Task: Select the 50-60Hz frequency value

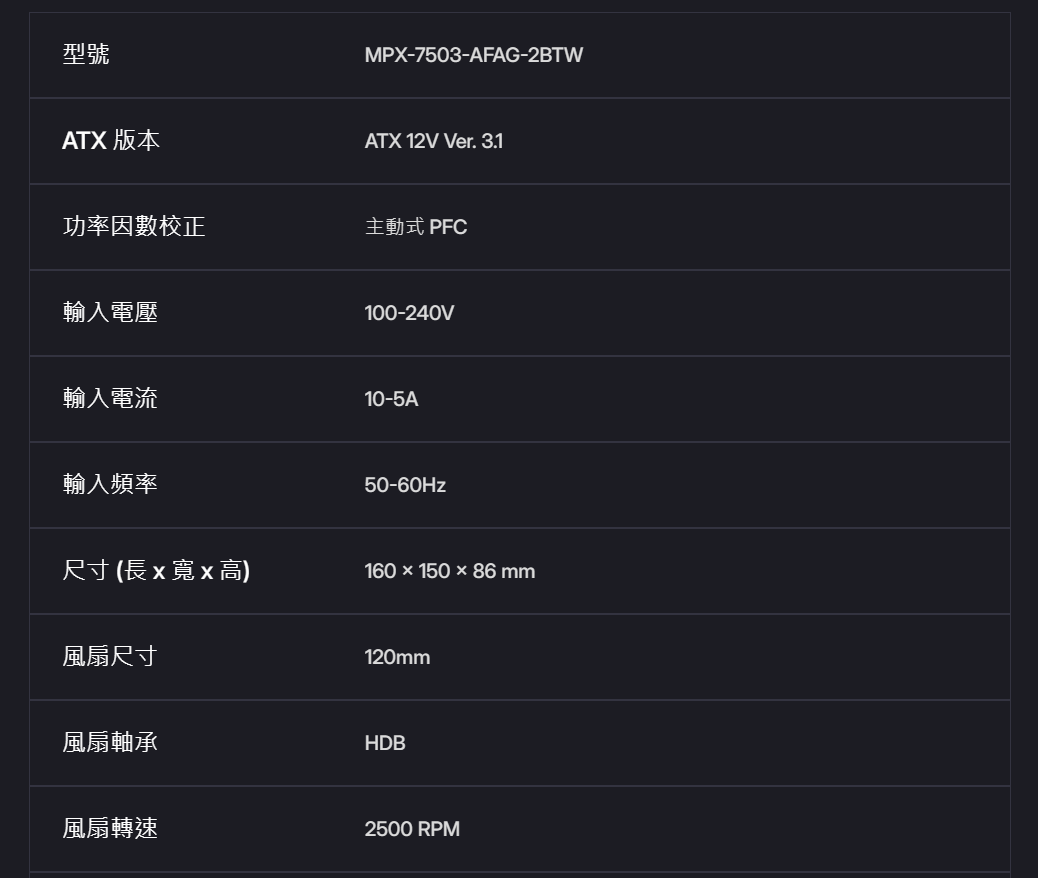Action: (405, 485)
